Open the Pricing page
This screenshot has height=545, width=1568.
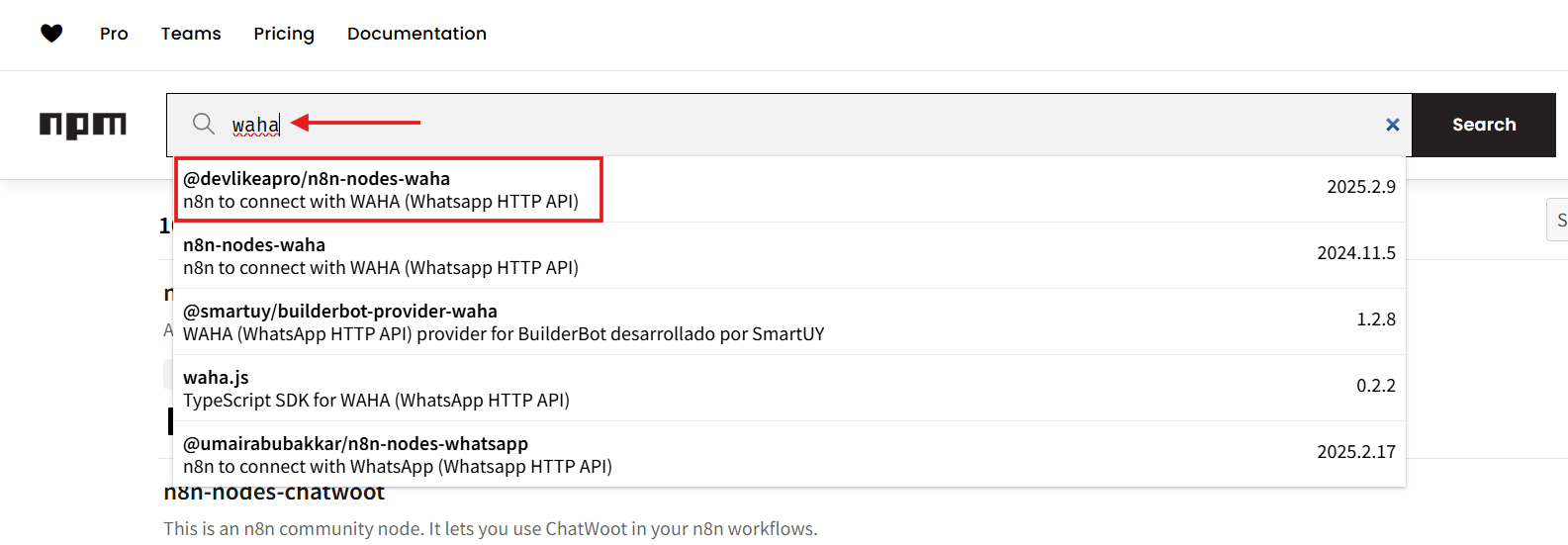[284, 34]
